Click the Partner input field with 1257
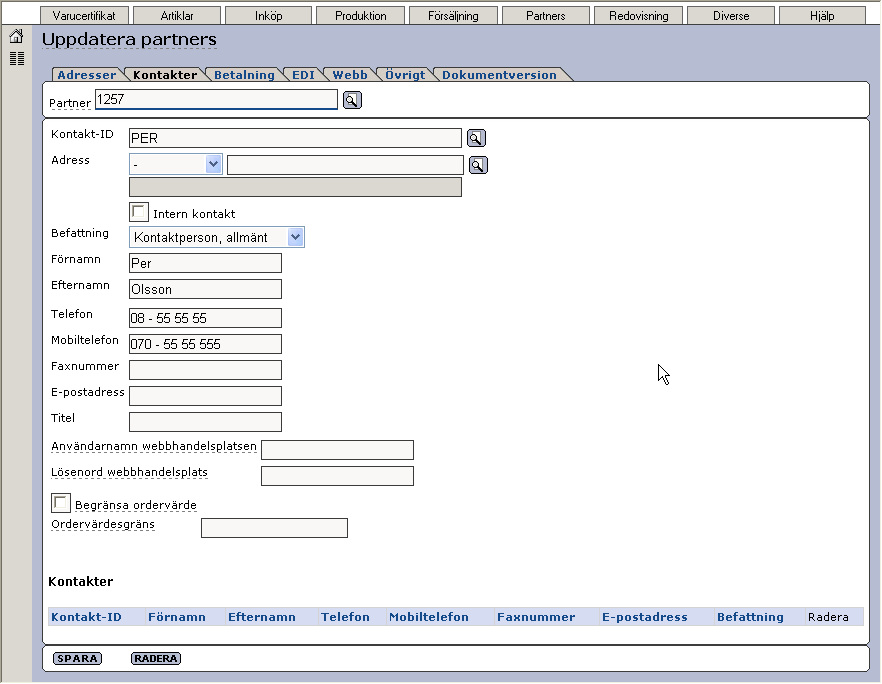Screen dimensions: 882x684 tap(217, 100)
